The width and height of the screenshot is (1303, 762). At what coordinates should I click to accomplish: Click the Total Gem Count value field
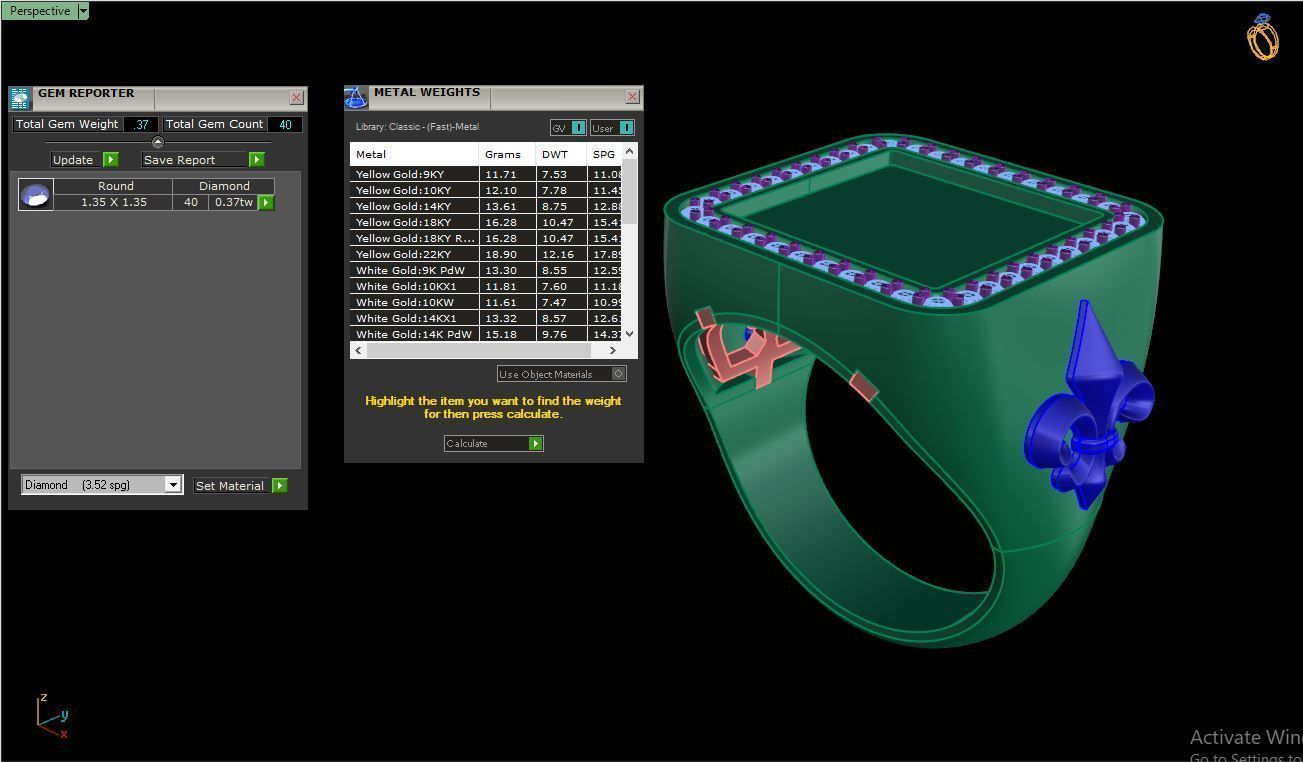285,124
